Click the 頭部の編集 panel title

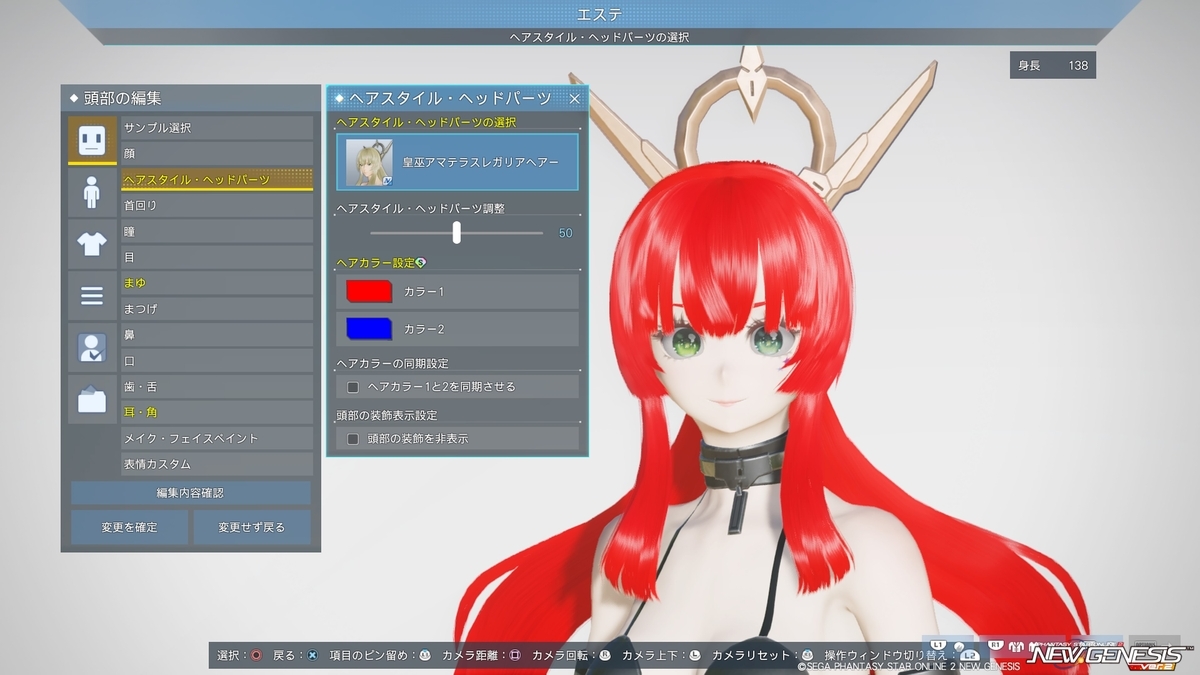click(x=124, y=98)
